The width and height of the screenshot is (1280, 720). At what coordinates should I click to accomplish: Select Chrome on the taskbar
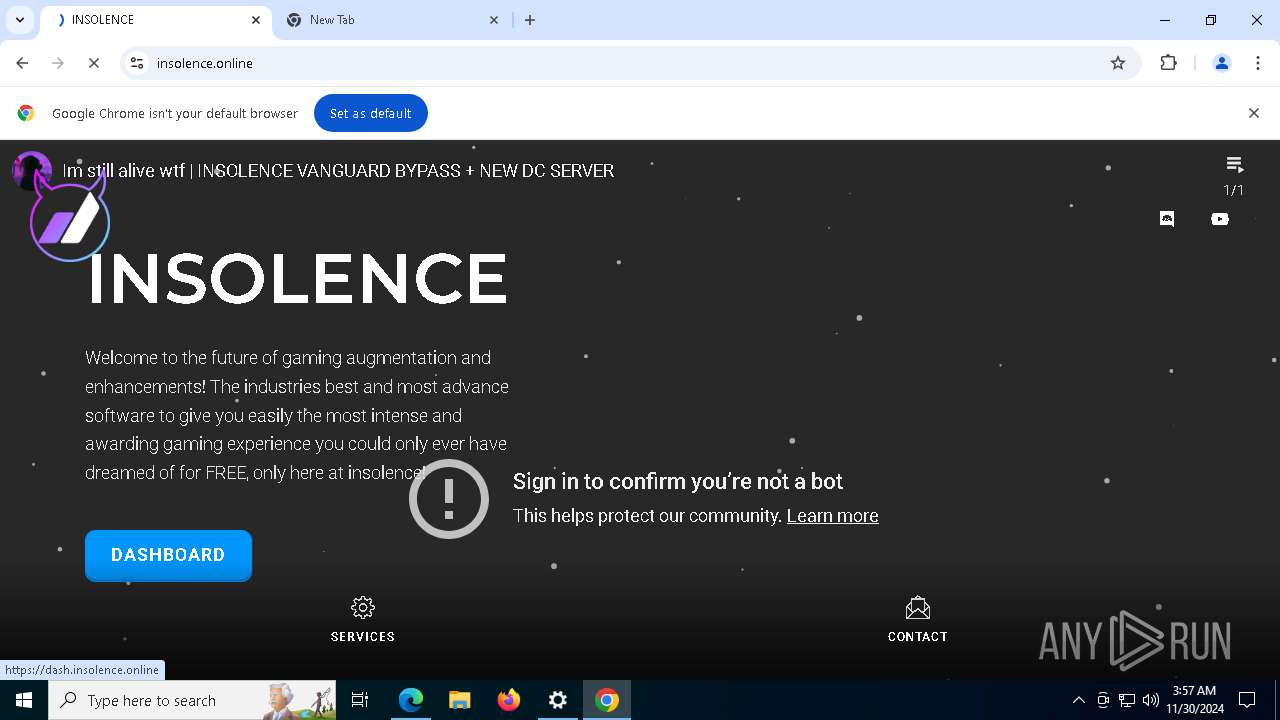607,700
